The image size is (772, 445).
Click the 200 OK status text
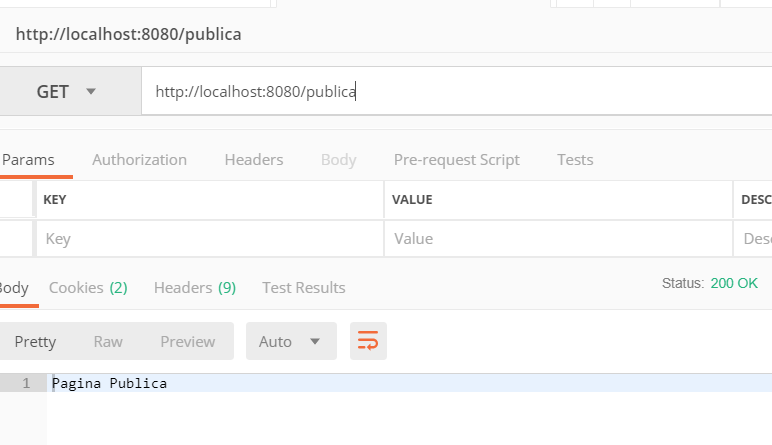click(734, 283)
